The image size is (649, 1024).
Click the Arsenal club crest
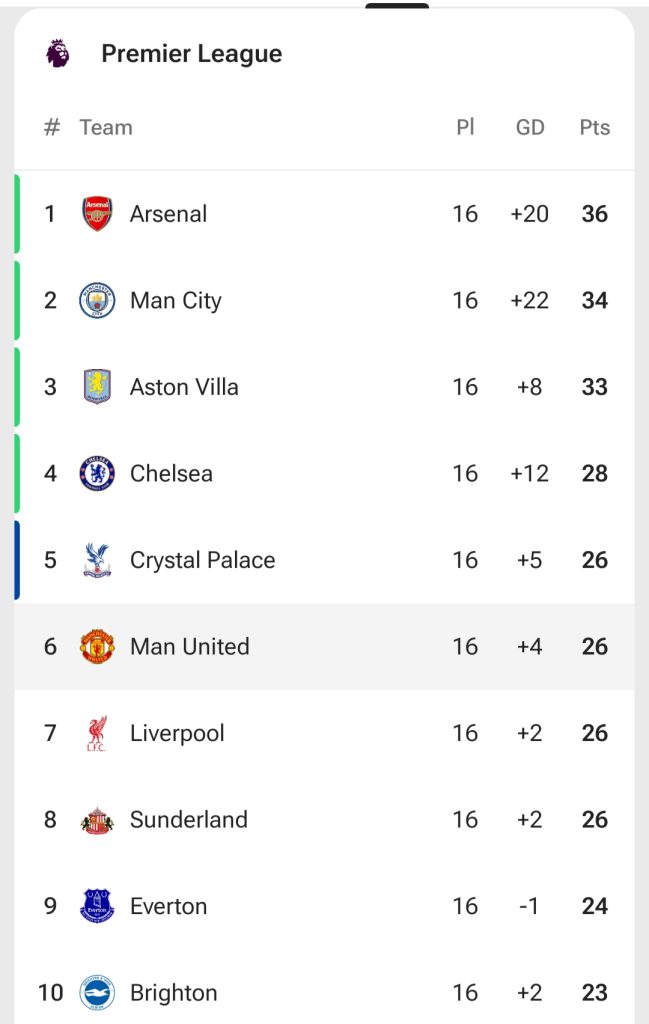coord(97,214)
